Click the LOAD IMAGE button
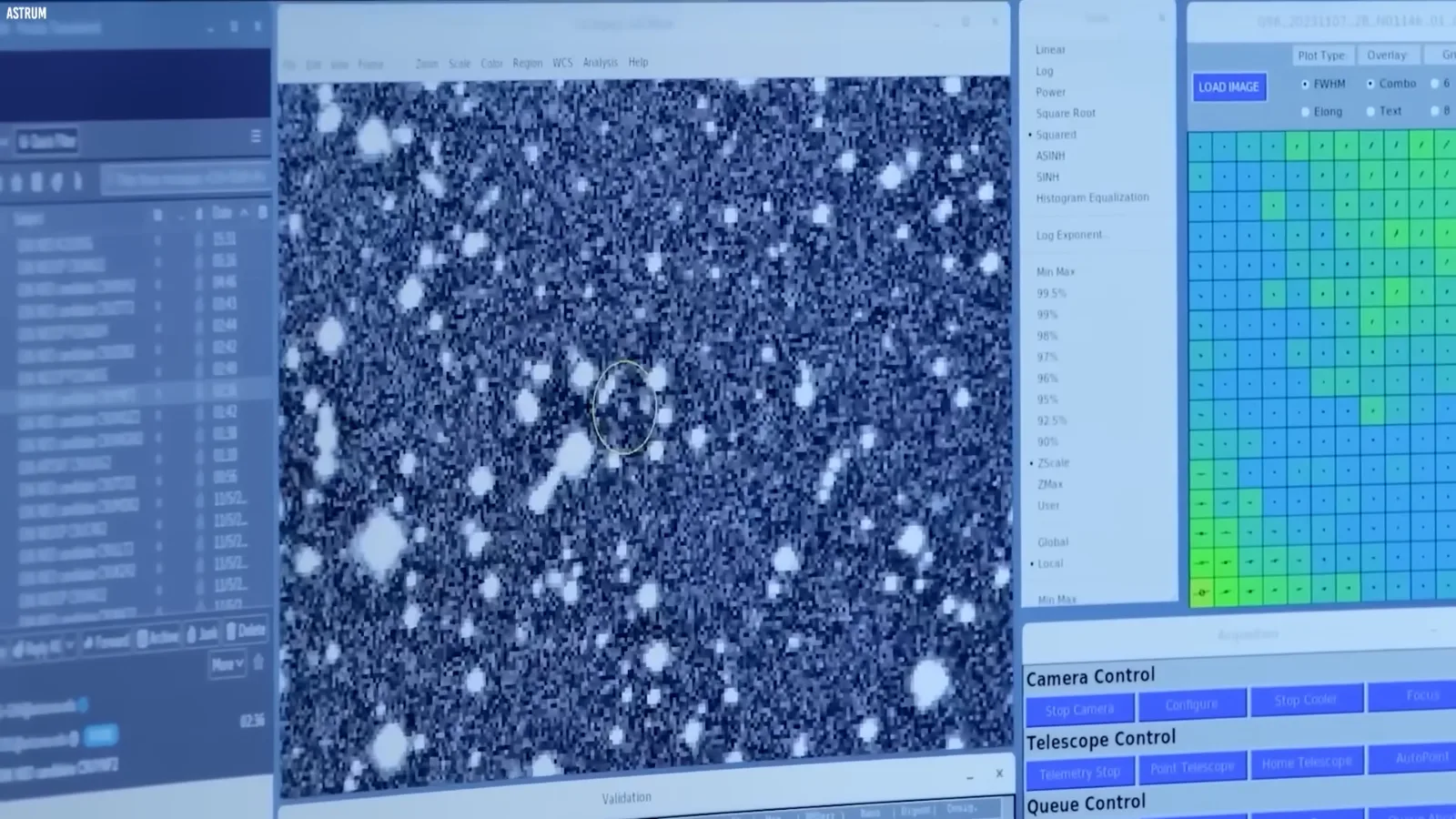 1228,87
